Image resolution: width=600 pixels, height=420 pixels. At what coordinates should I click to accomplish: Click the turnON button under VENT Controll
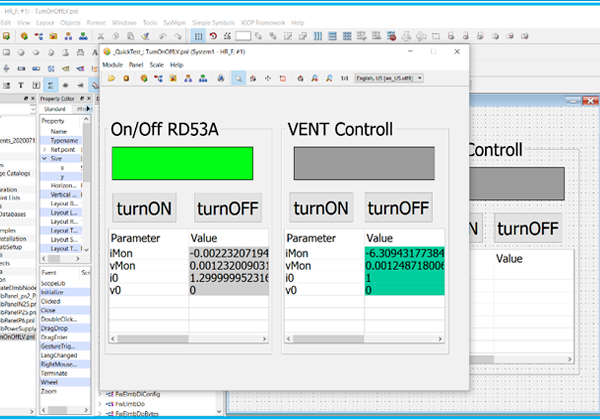tap(321, 208)
